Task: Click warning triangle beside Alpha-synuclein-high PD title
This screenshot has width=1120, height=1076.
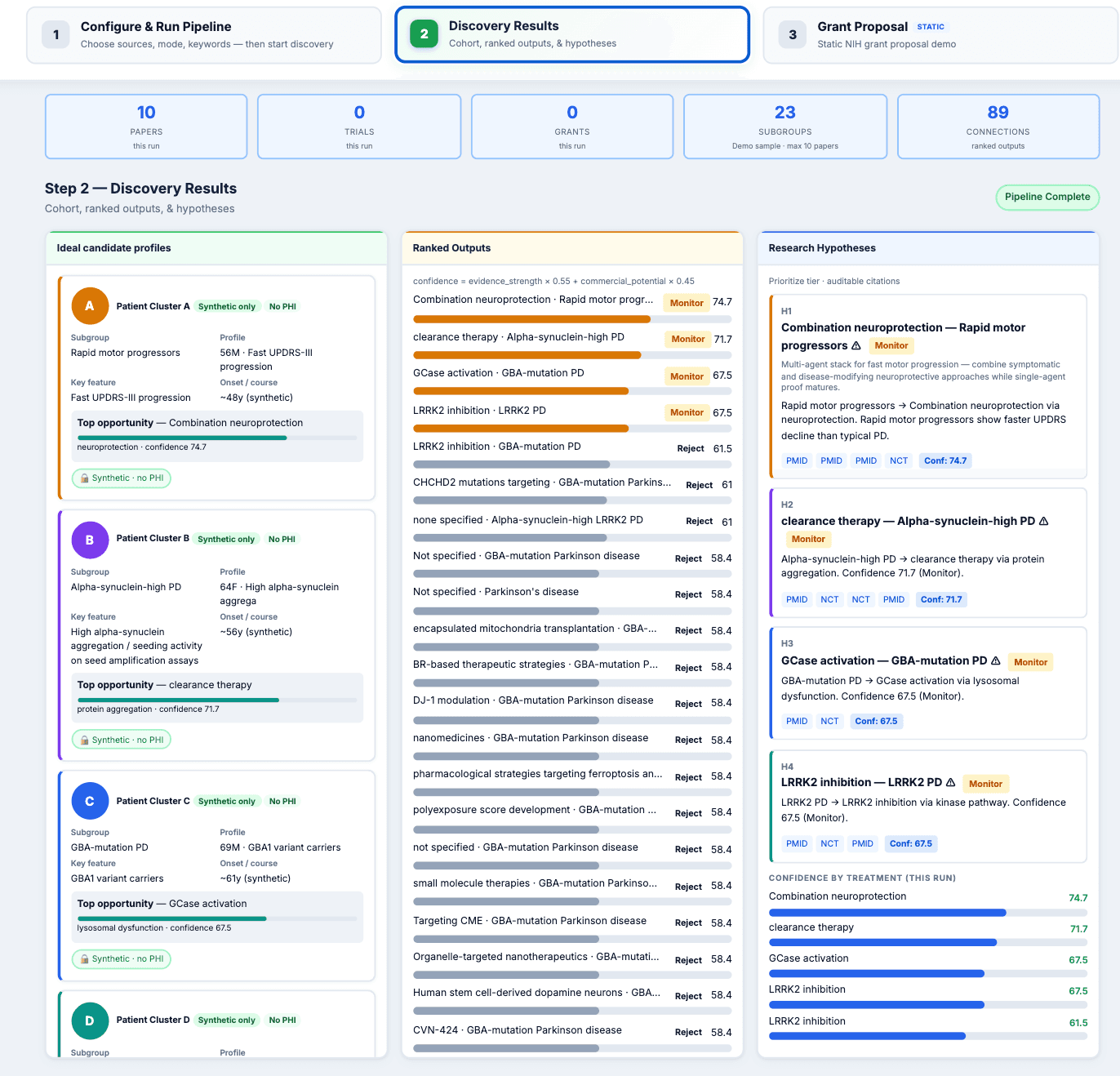Action: pyautogui.click(x=1043, y=521)
